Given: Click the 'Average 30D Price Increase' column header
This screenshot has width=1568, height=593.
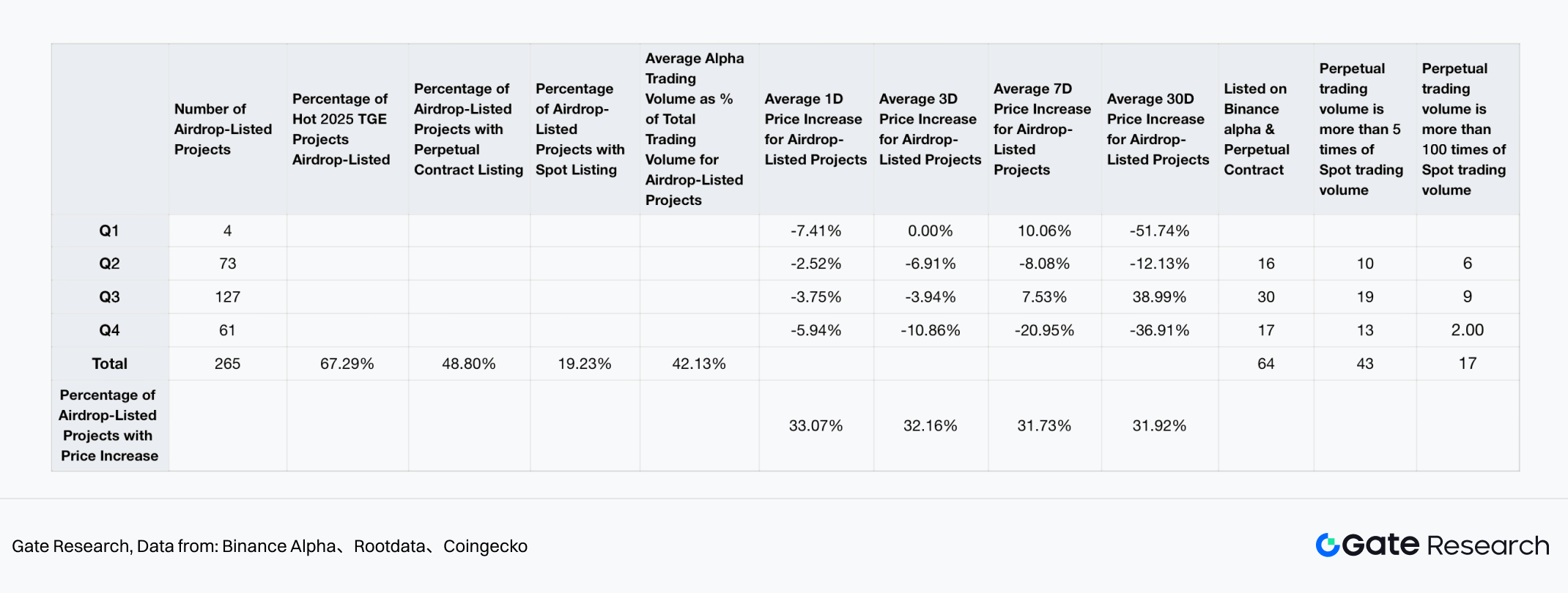Looking at the screenshot, I should point(1158,129).
